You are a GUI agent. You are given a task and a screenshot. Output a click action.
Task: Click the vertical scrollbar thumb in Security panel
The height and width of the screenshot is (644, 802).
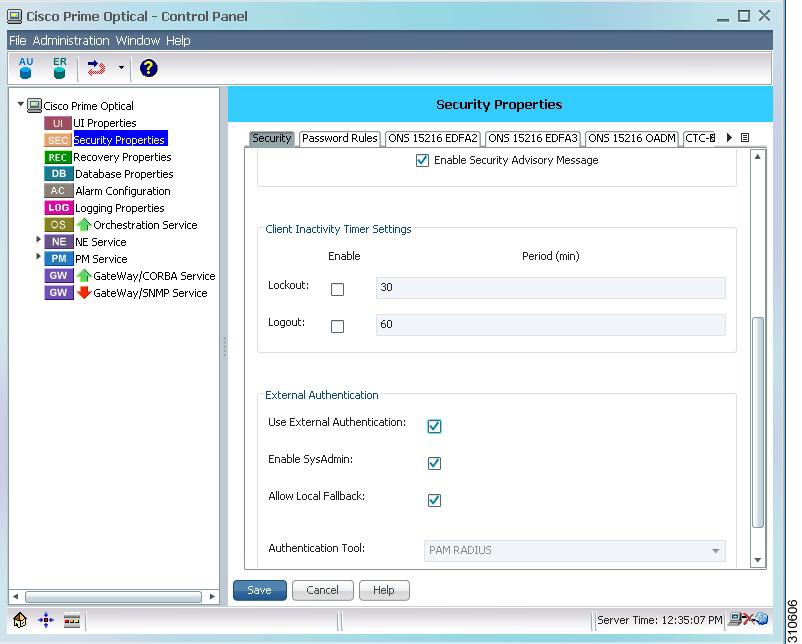[758, 423]
